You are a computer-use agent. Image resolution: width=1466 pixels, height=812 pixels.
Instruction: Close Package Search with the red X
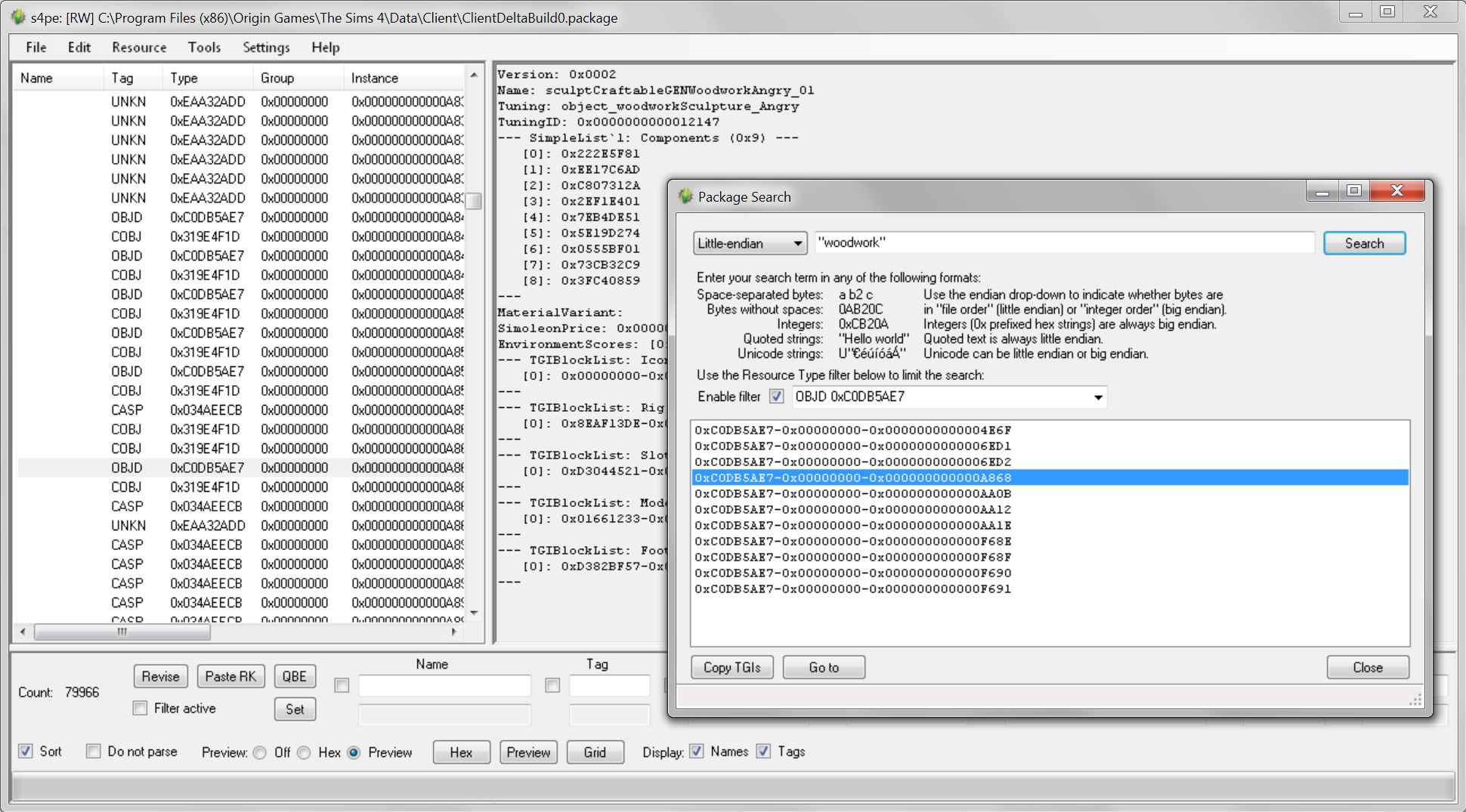1396,192
